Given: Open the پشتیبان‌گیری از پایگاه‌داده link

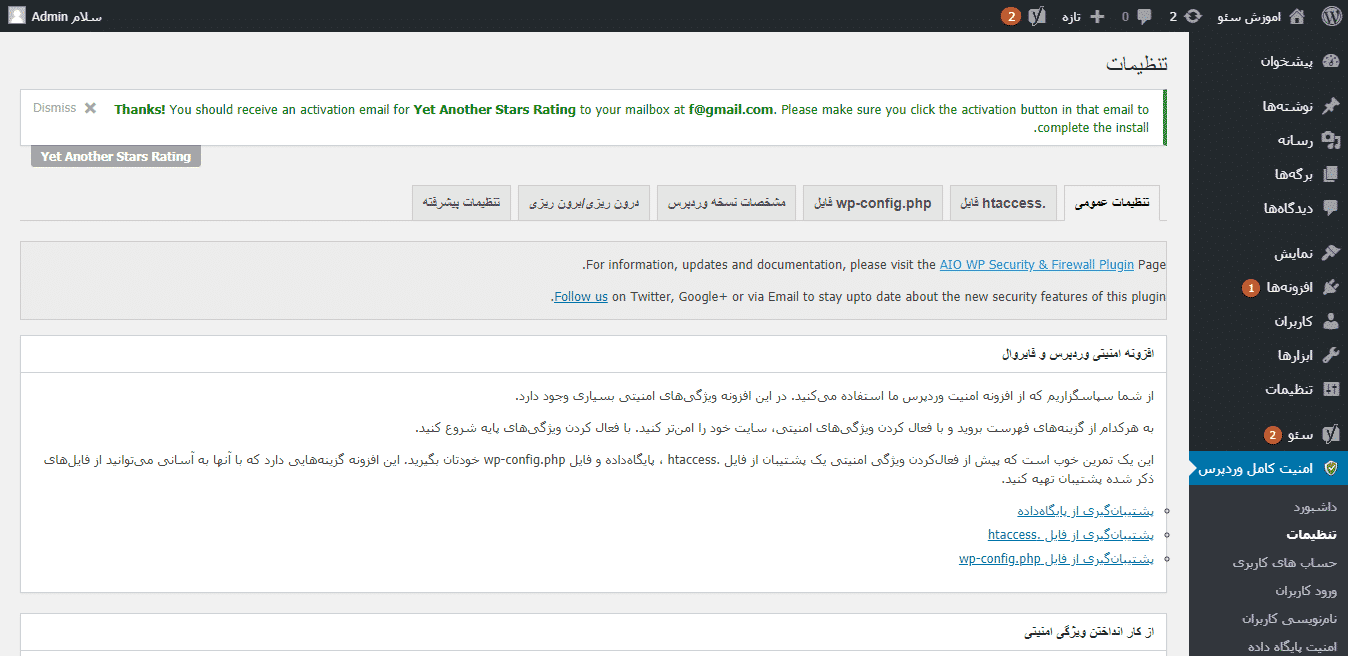Looking at the screenshot, I should [1085, 511].
